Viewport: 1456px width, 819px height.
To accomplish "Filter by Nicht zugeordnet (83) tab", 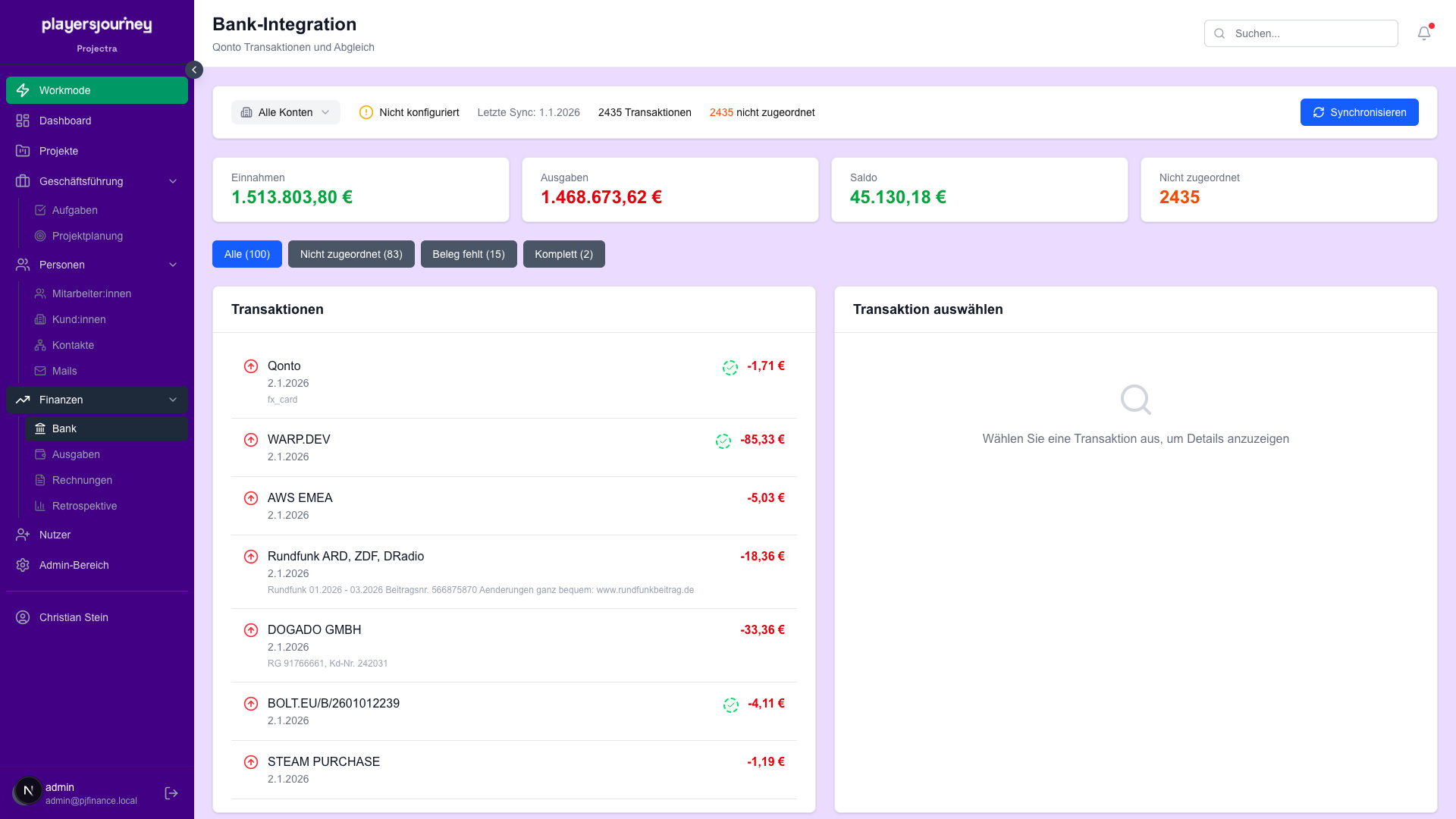I will click(x=351, y=254).
